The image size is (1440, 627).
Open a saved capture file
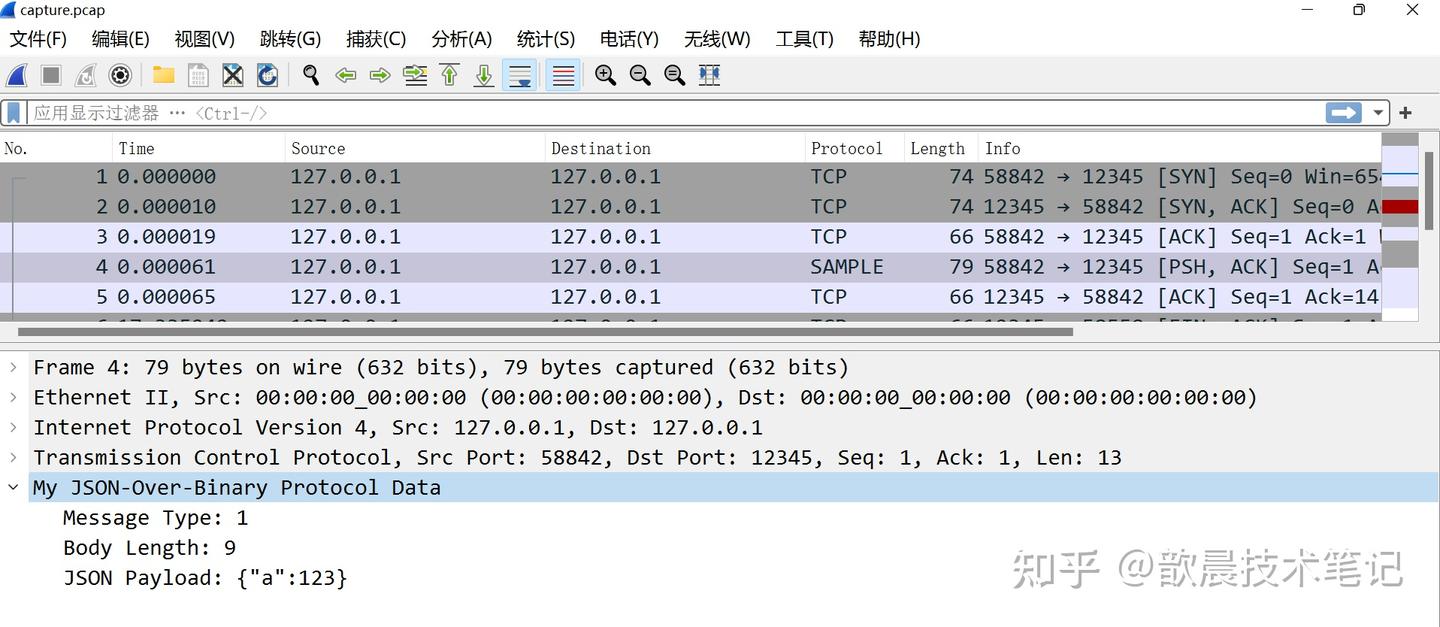click(x=163, y=75)
